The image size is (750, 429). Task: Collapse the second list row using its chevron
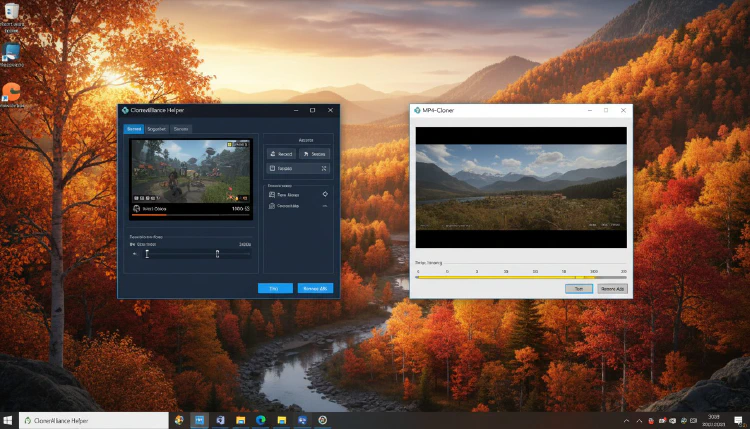coord(324,205)
